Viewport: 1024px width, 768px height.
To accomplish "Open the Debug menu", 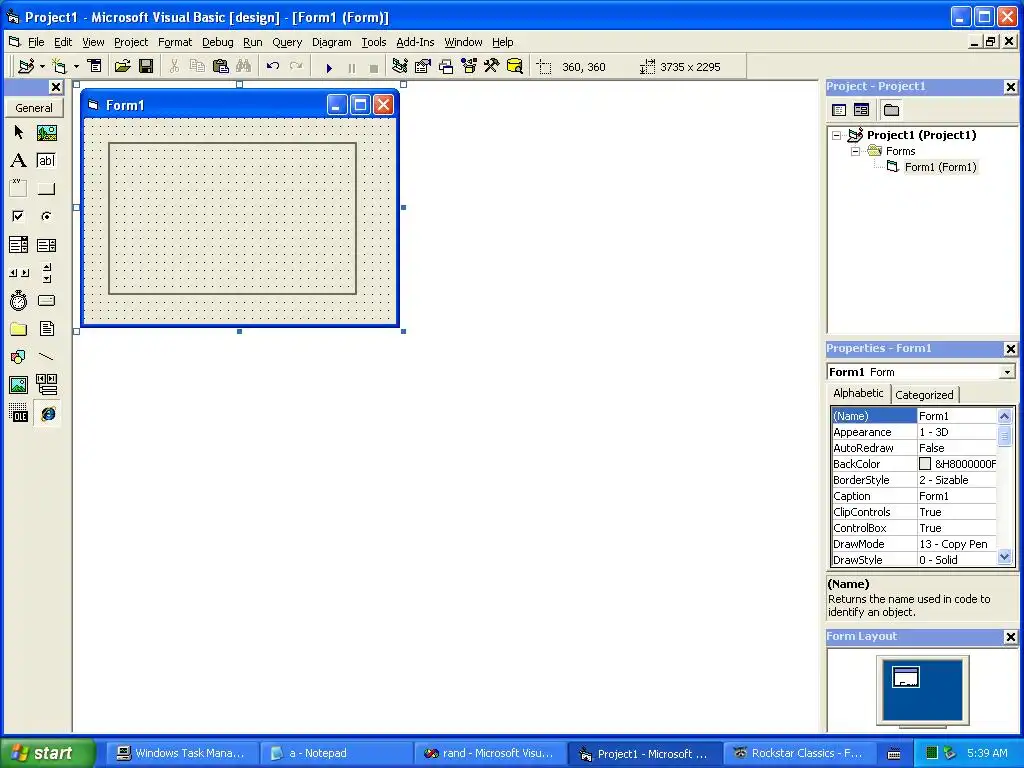I will click(217, 42).
